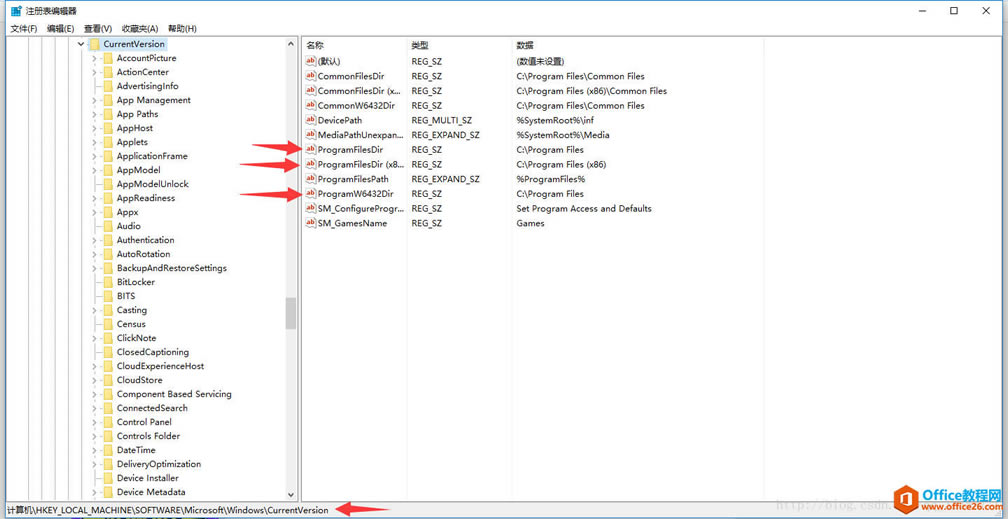This screenshot has width=1008, height=519.
Task: Select the CloudStore key
Action: point(140,380)
